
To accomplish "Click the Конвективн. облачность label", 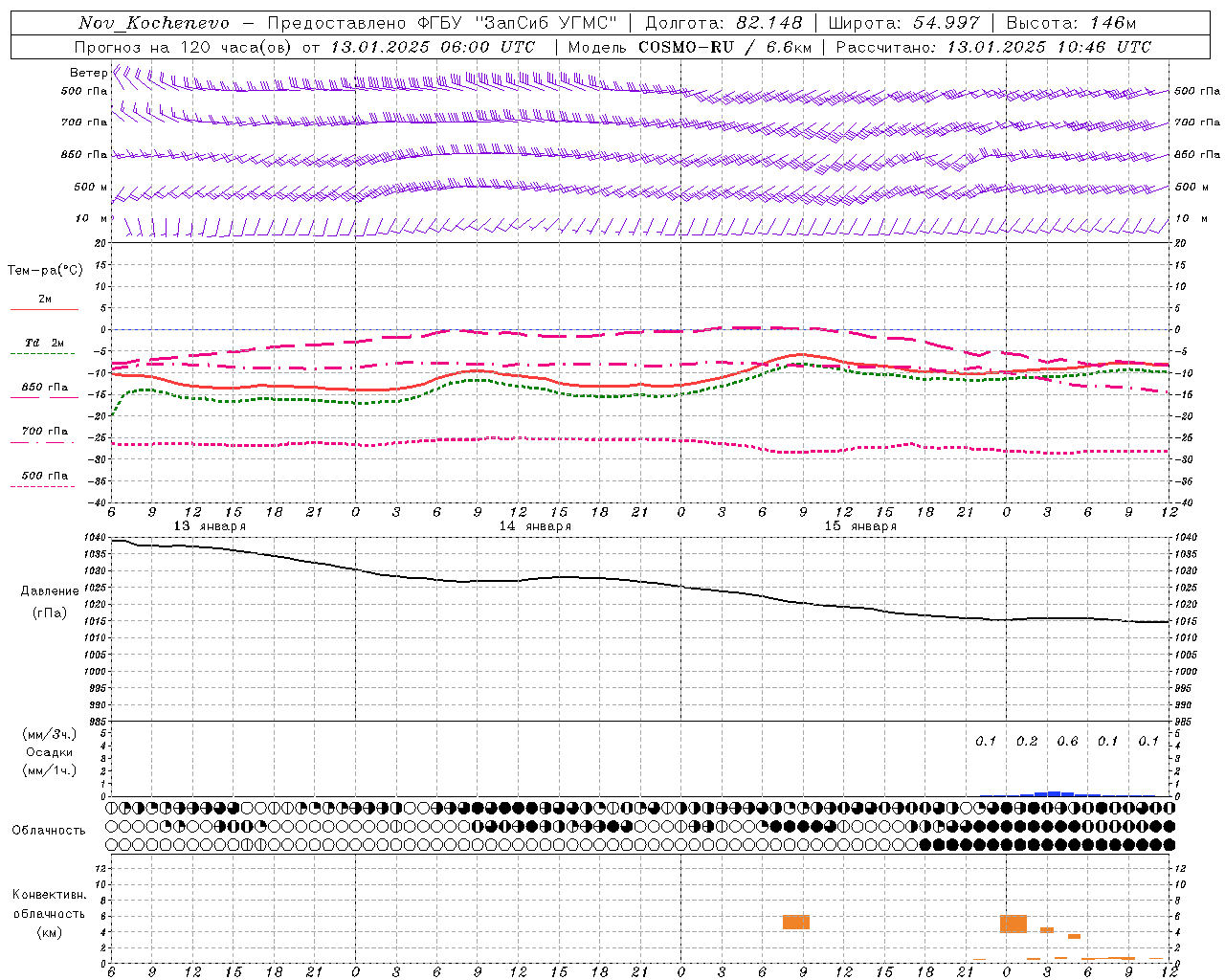I will pyautogui.click(x=49, y=903).
